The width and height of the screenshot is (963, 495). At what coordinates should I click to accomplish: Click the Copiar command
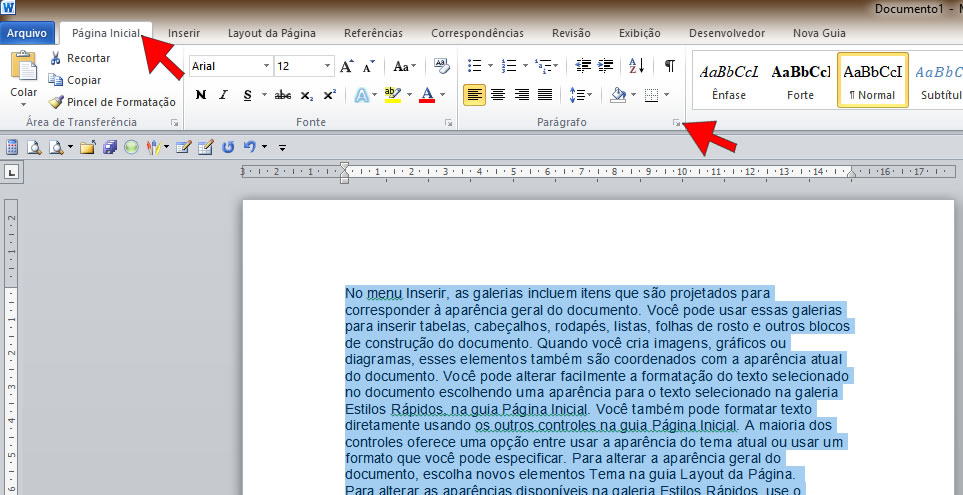[x=75, y=80]
